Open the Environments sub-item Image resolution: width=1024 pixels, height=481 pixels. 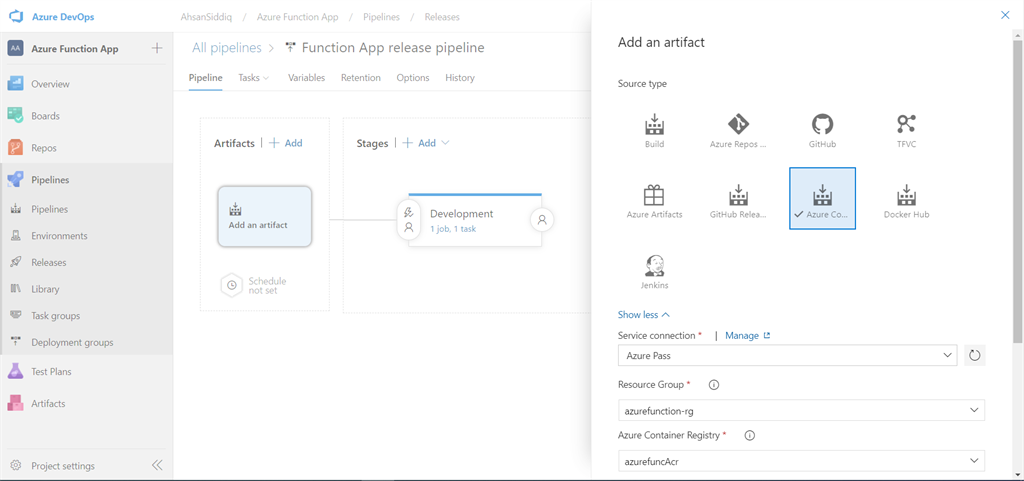coord(59,236)
